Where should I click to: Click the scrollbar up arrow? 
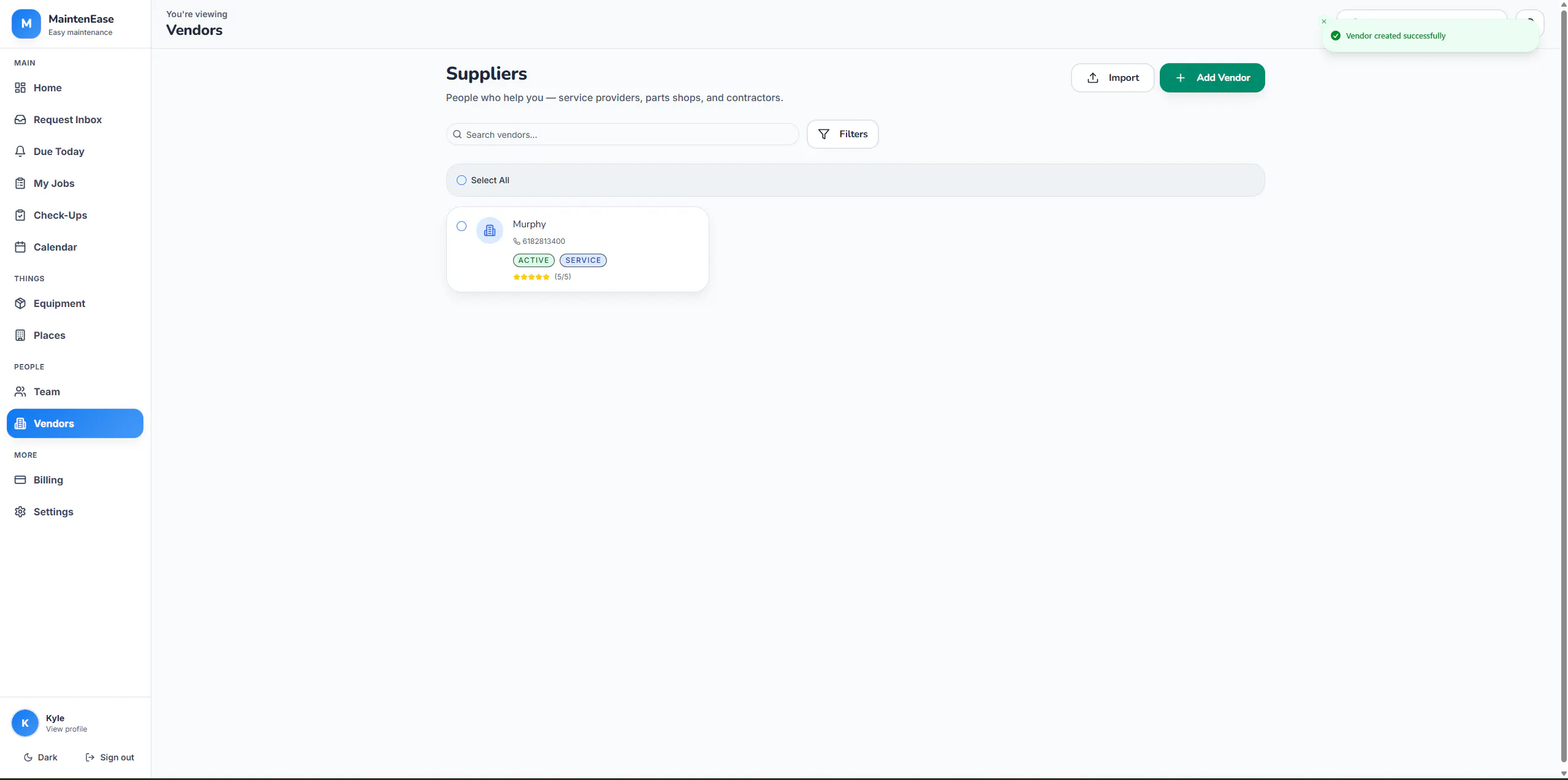click(1563, 4)
